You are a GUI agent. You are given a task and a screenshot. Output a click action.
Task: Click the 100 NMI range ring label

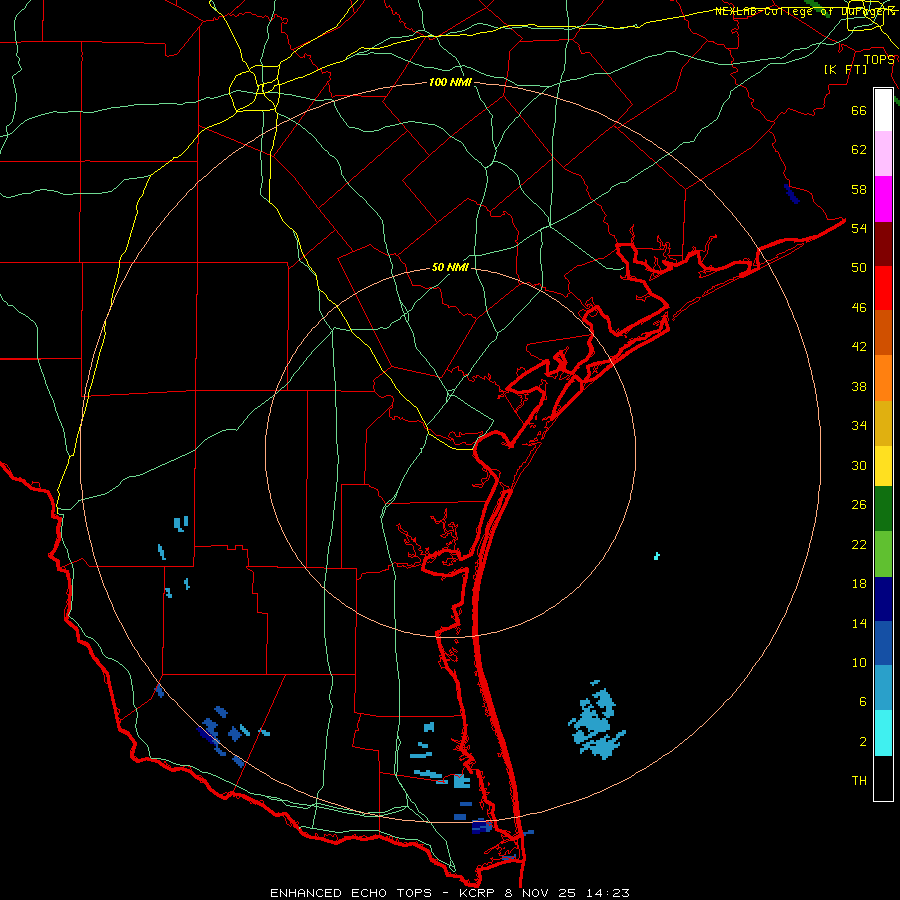(450, 82)
